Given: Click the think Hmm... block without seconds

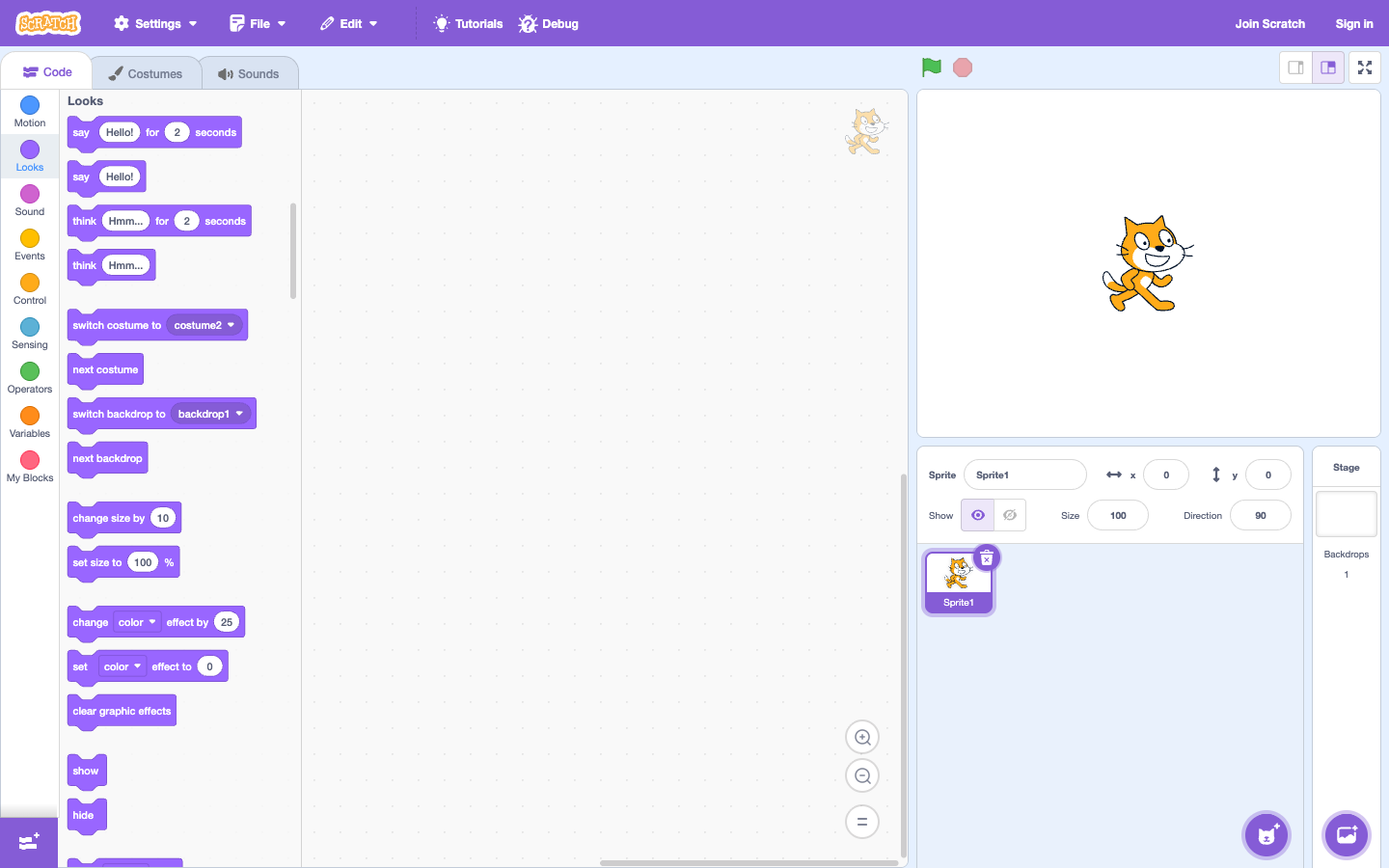Looking at the screenshot, I should coord(111,266).
